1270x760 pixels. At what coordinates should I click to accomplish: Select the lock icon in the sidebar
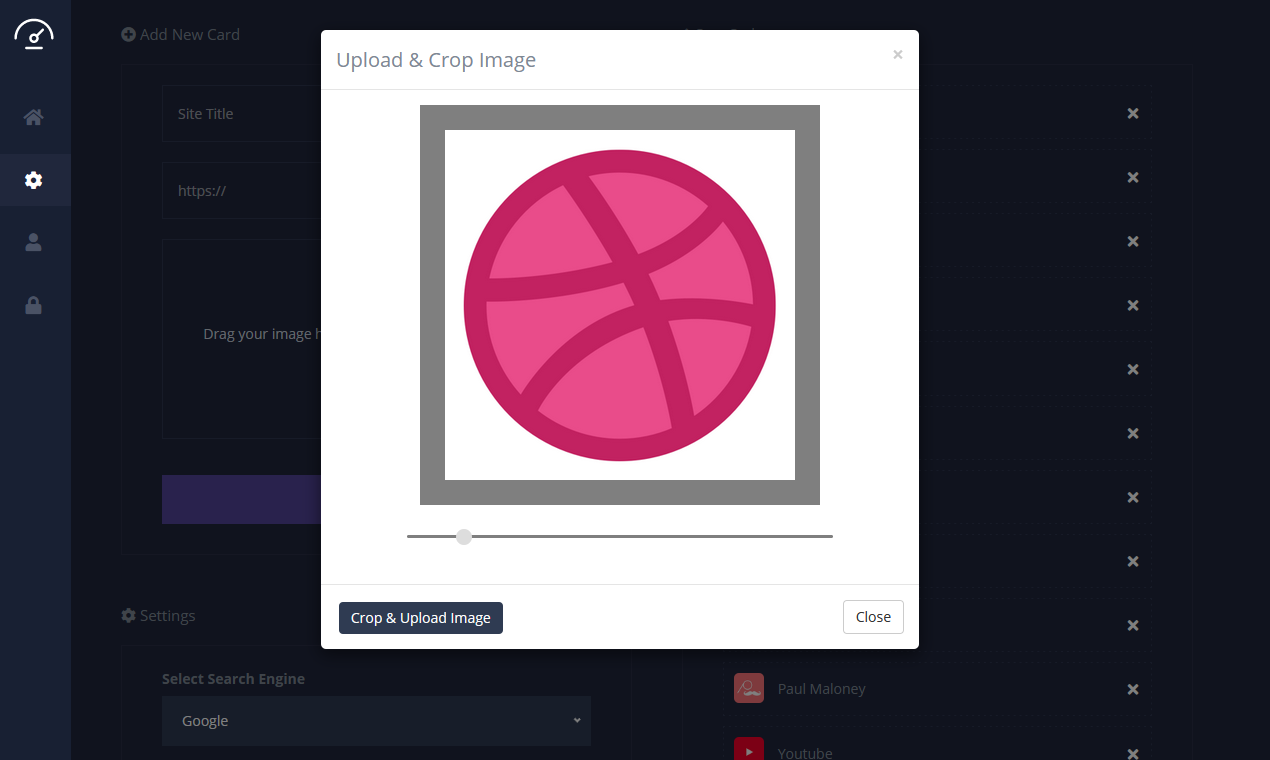34,305
